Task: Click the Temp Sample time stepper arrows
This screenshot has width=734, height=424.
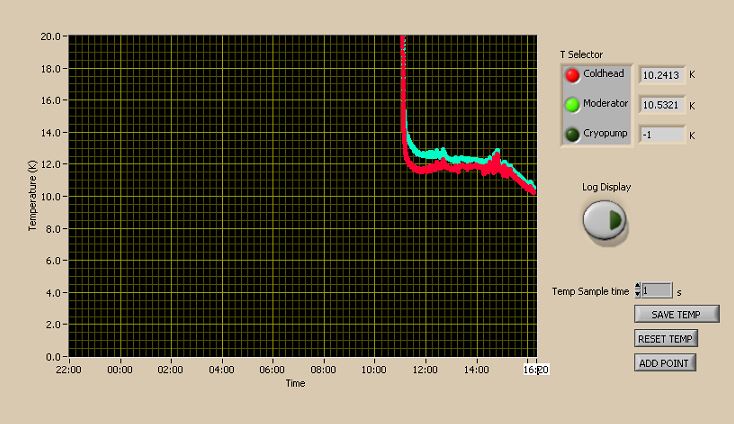Action: [637, 290]
